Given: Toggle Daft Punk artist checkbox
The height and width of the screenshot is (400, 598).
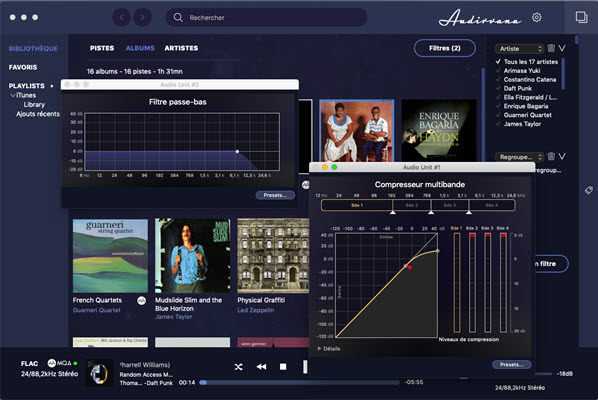Looking at the screenshot, I should 498,88.
